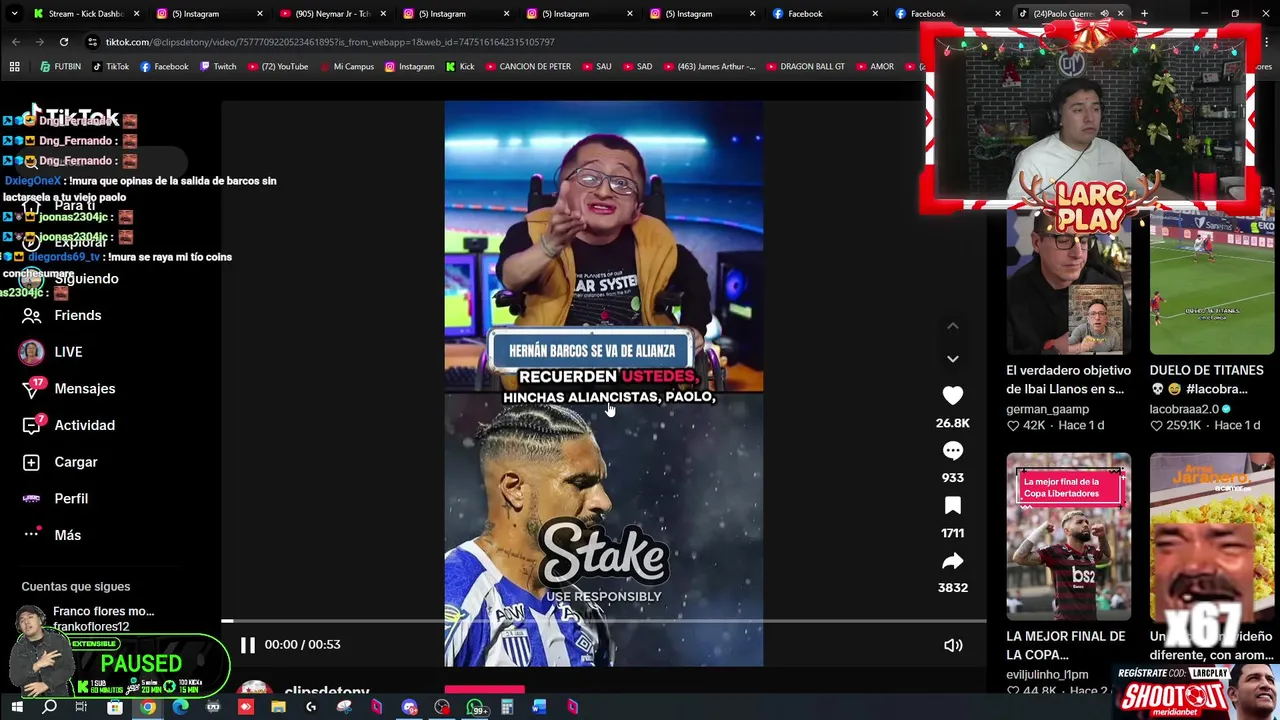This screenshot has width=1280, height=720.
Task: Open Word from the taskbar
Action: pyautogui.click(x=540, y=707)
